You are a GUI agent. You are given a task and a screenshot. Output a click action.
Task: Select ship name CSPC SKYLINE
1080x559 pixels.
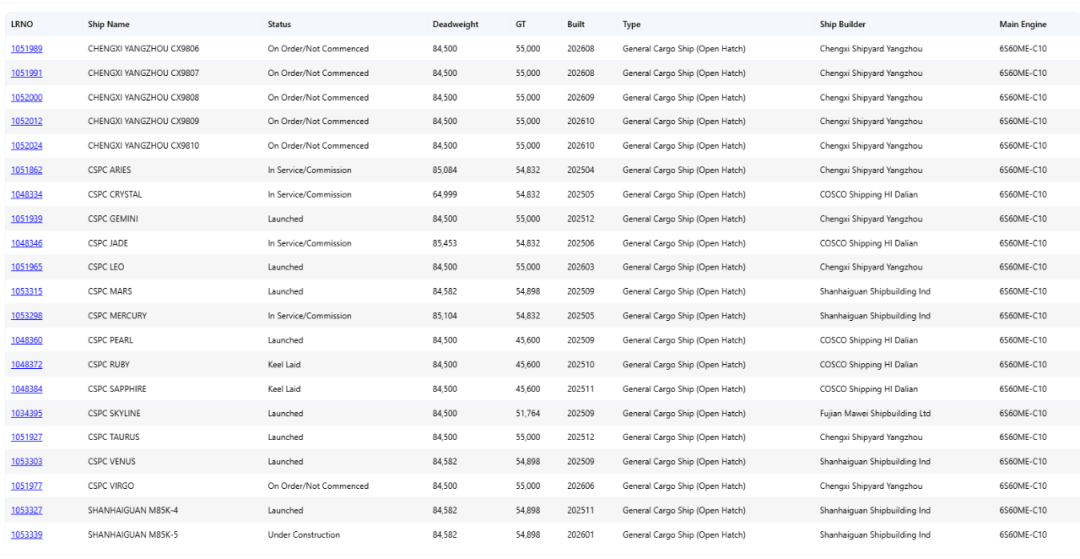click(x=115, y=414)
